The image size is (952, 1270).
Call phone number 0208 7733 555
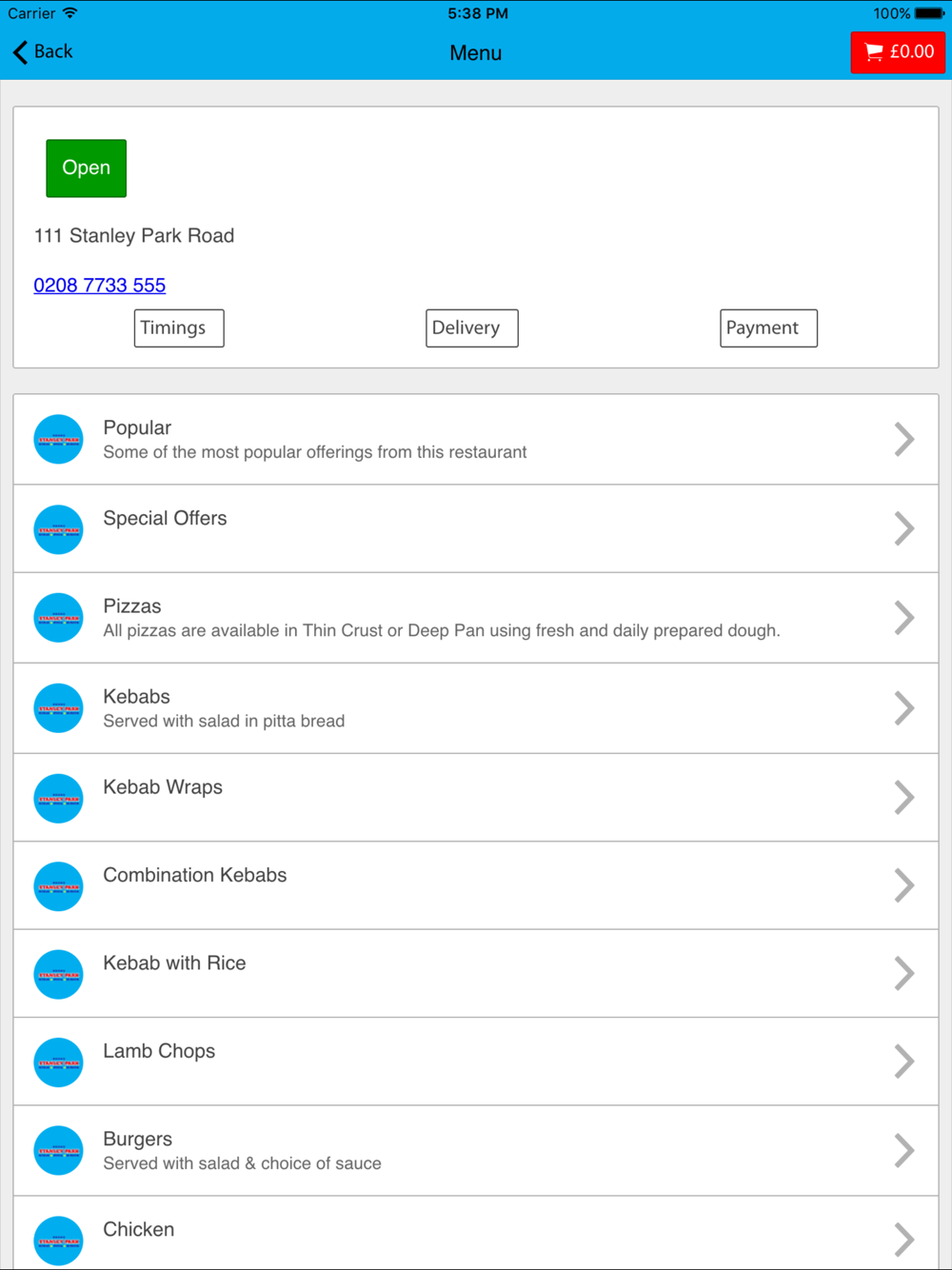(x=100, y=285)
